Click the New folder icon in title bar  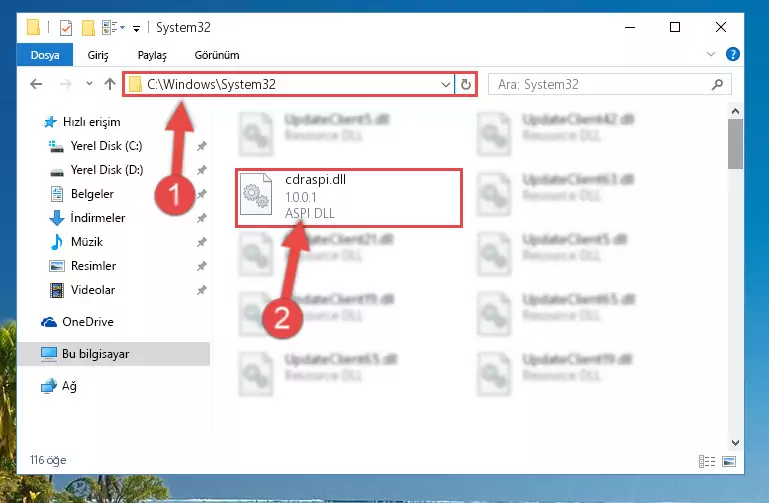pos(88,27)
